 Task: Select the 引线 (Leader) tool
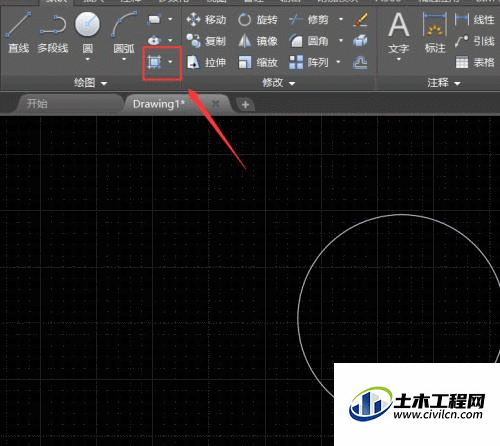coord(474,41)
